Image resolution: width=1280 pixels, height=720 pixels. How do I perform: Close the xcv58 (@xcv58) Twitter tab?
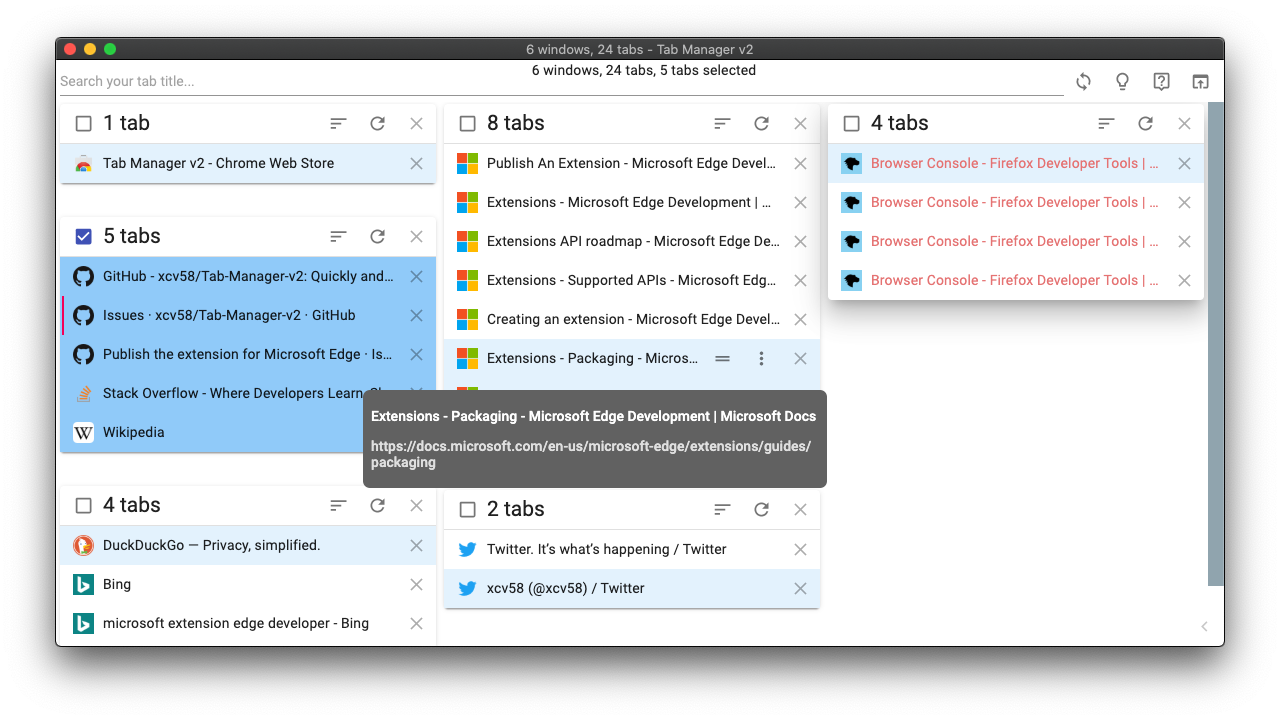click(x=801, y=588)
